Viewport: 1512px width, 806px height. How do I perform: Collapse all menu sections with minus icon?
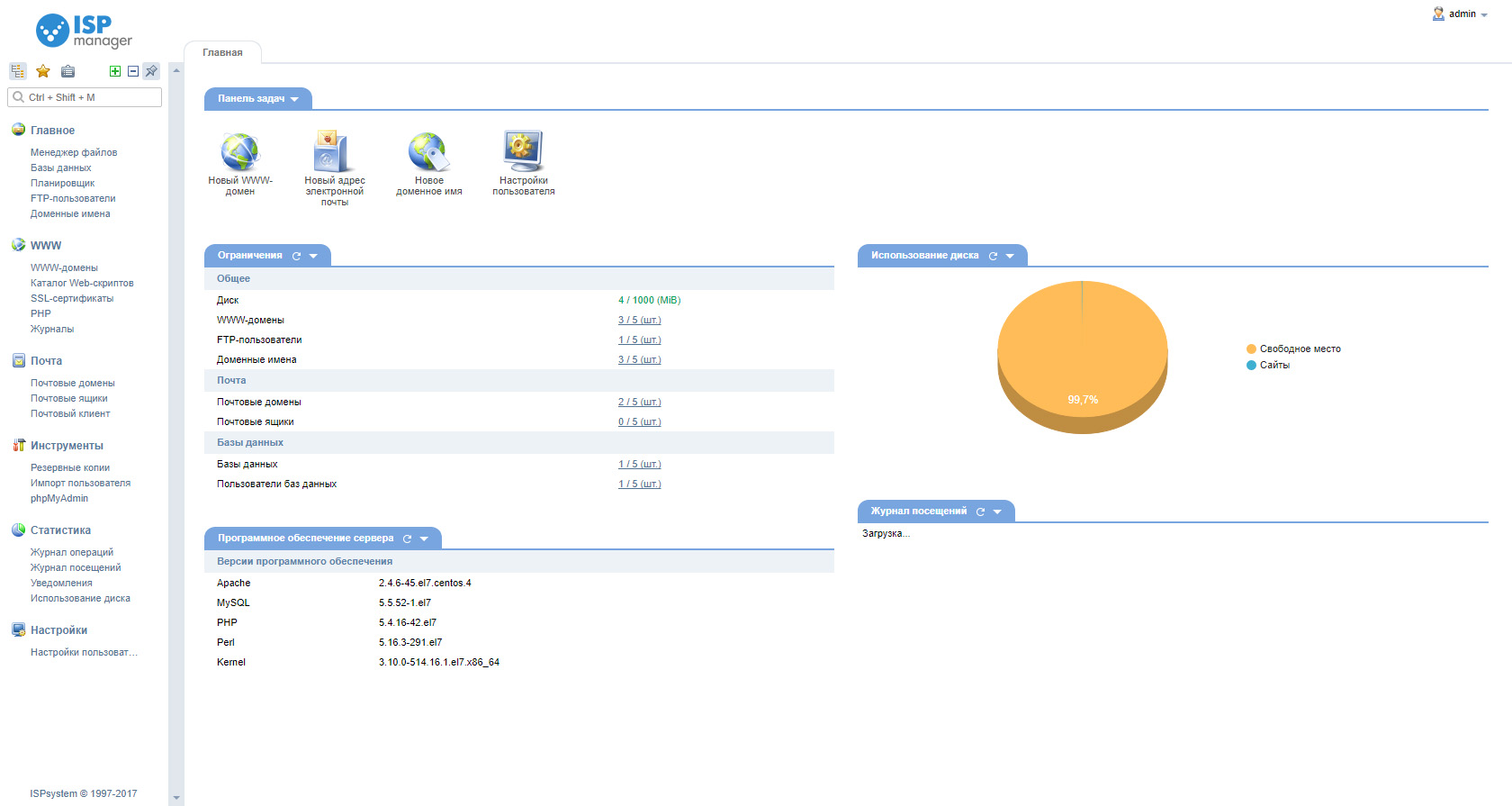click(x=133, y=71)
